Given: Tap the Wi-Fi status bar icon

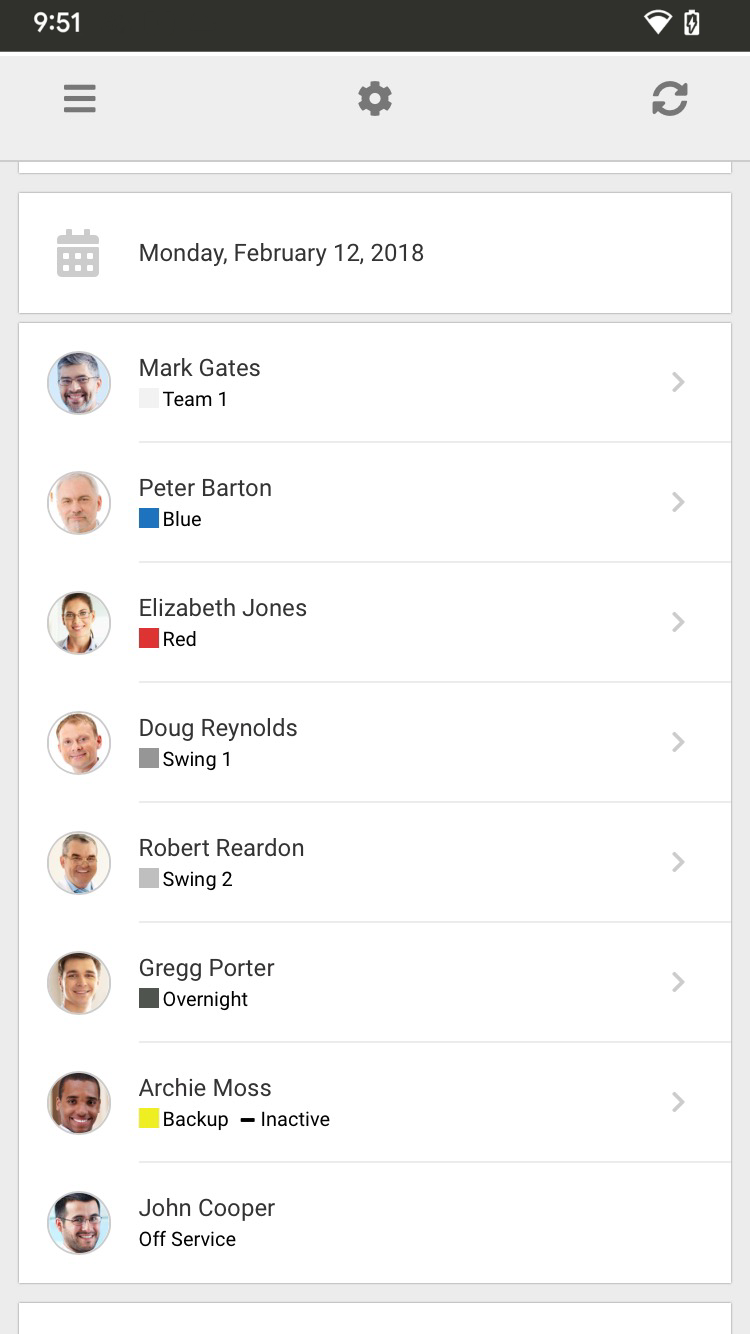Looking at the screenshot, I should click(x=657, y=22).
